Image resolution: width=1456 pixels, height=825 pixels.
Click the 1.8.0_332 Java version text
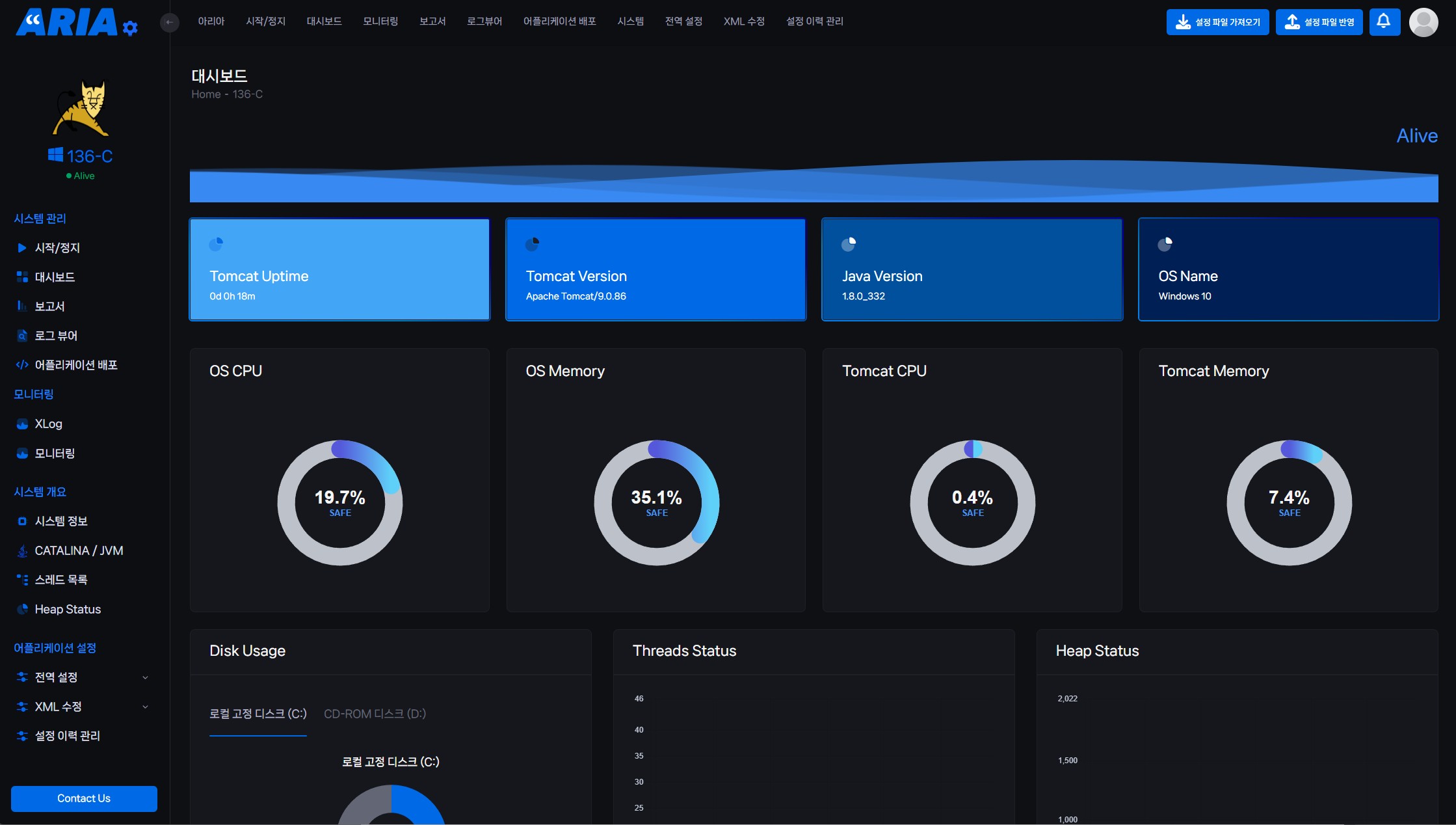864,296
